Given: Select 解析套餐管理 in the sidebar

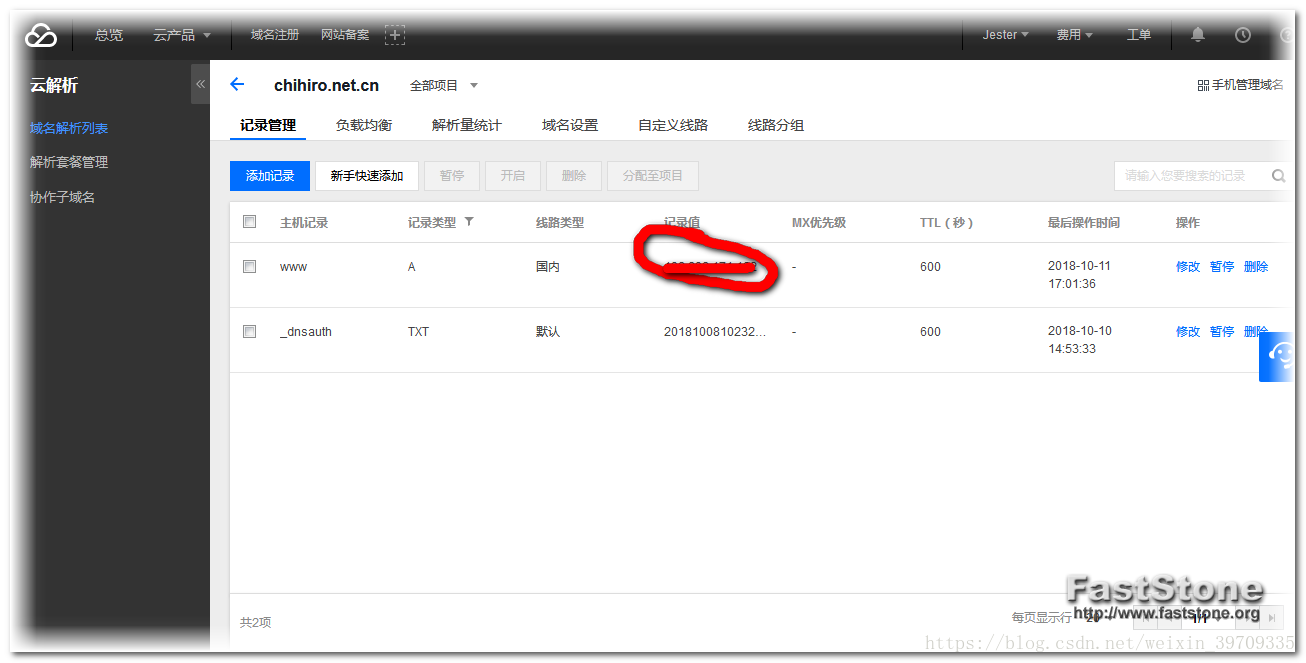Looking at the screenshot, I should pyautogui.click(x=69, y=162).
